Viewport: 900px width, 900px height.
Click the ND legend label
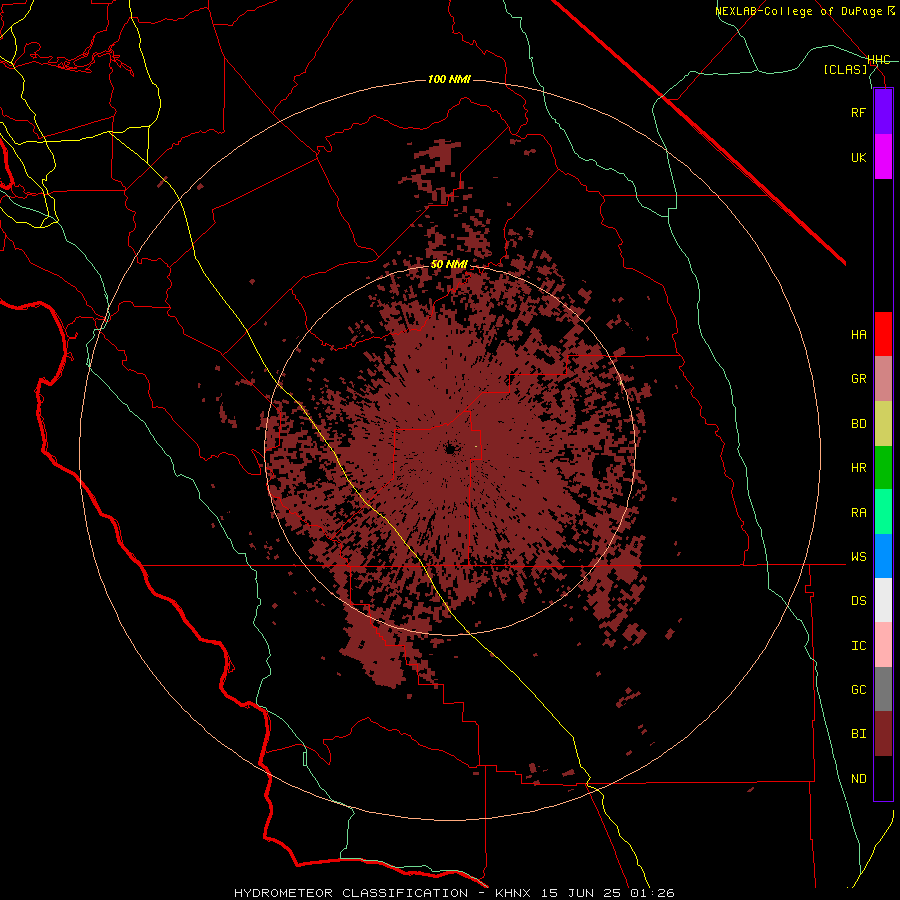[x=858, y=778]
